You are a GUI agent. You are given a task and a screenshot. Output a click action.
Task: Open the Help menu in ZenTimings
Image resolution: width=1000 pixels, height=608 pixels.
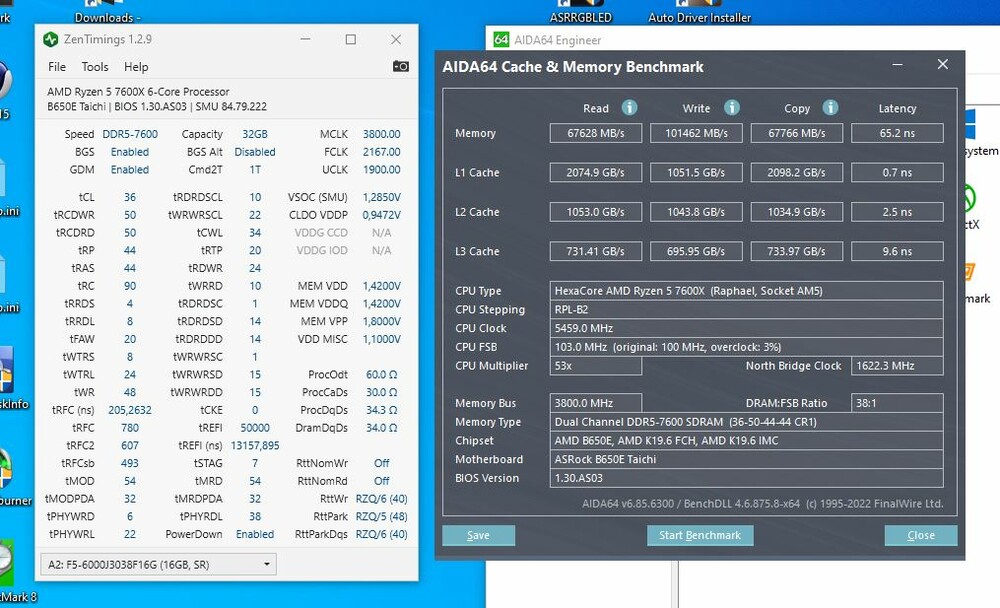[x=136, y=67]
